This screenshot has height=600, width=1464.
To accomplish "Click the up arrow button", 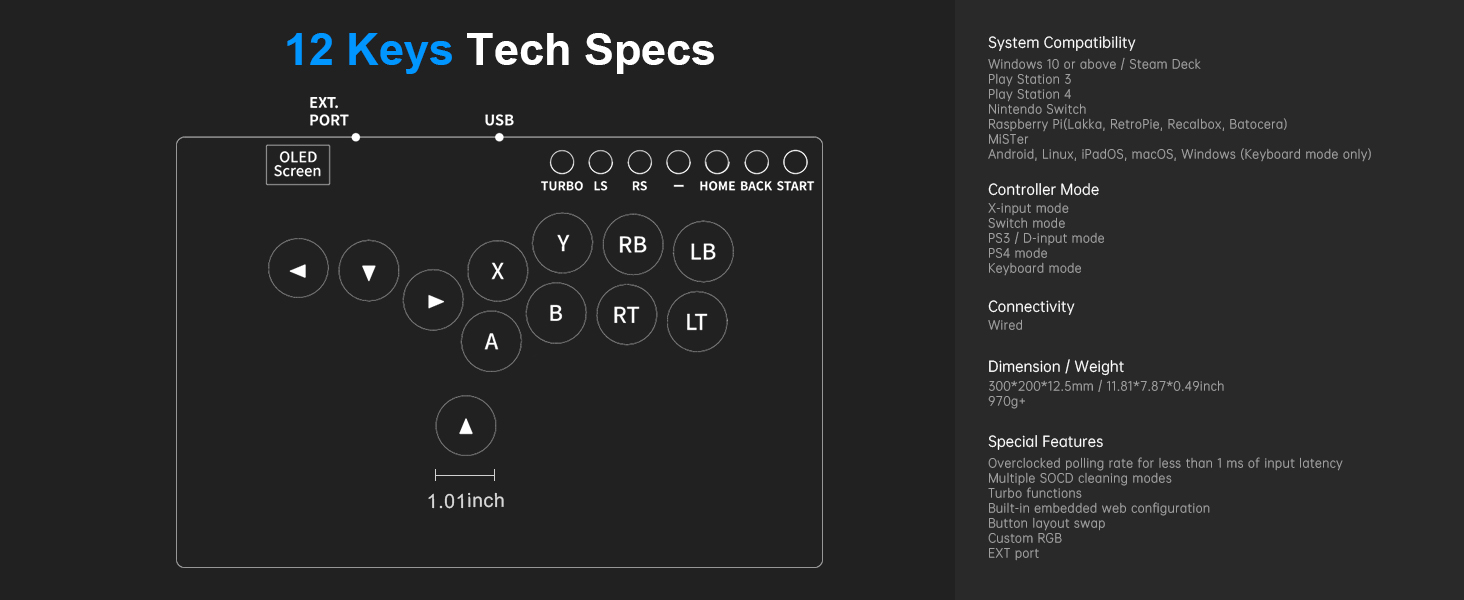I will coord(466,426).
